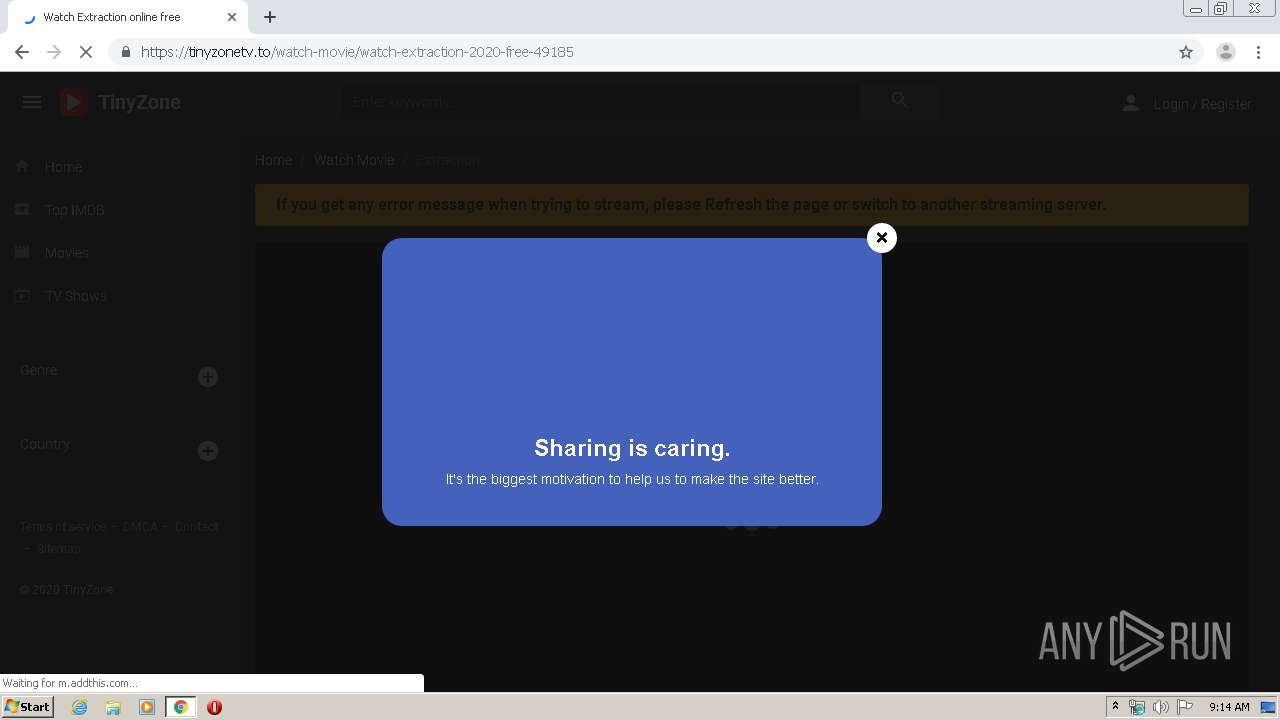Open a new browser tab

[x=270, y=17]
